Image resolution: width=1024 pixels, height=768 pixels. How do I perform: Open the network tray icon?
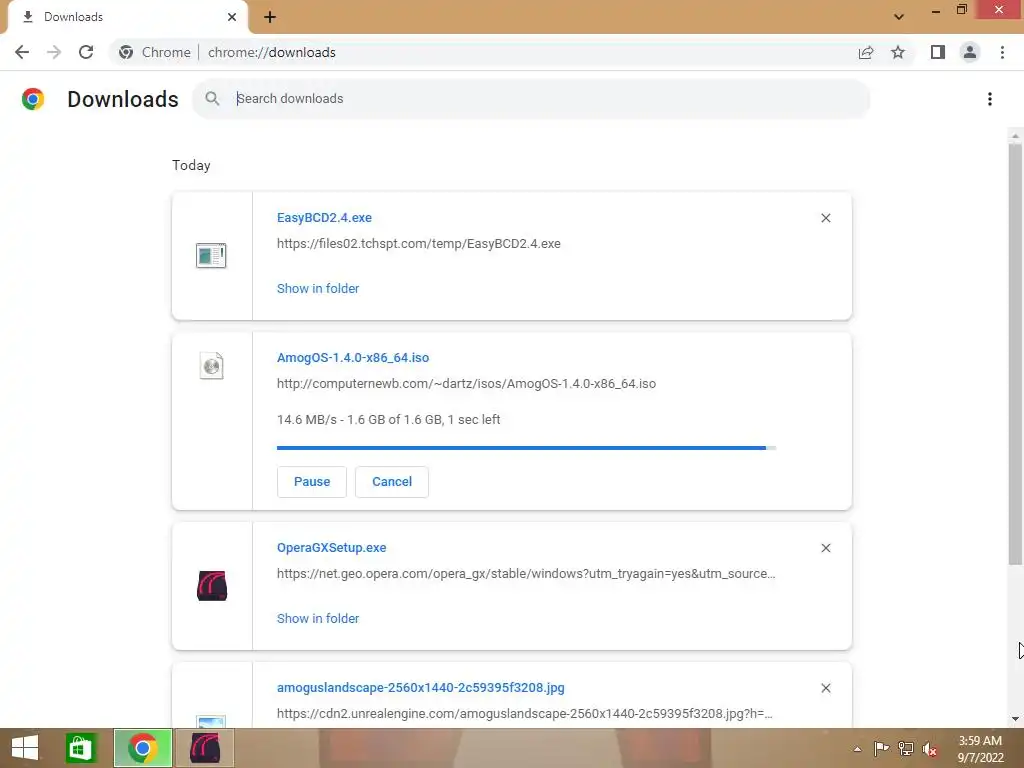click(x=906, y=749)
